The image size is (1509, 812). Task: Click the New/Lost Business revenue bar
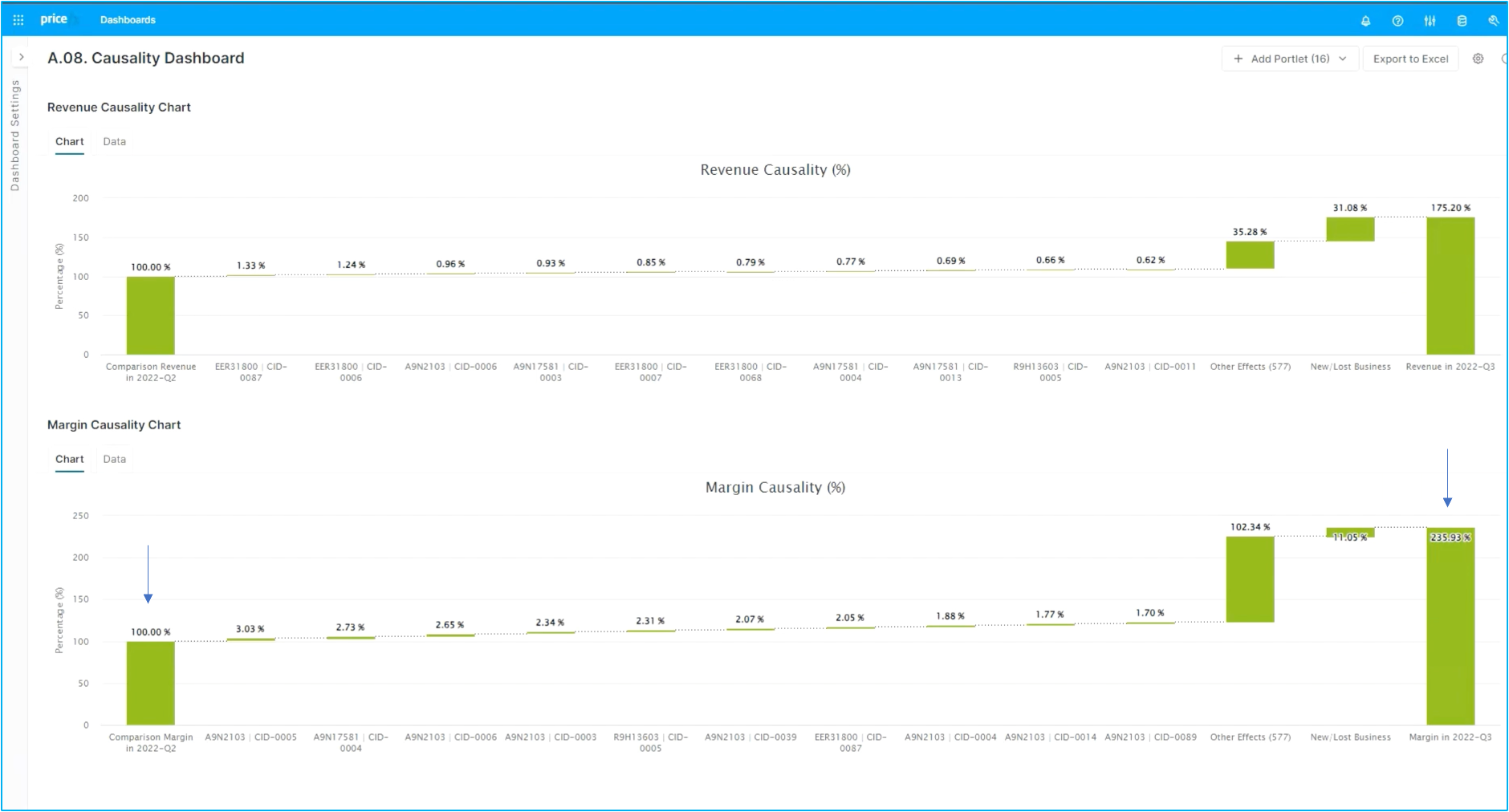point(1350,229)
